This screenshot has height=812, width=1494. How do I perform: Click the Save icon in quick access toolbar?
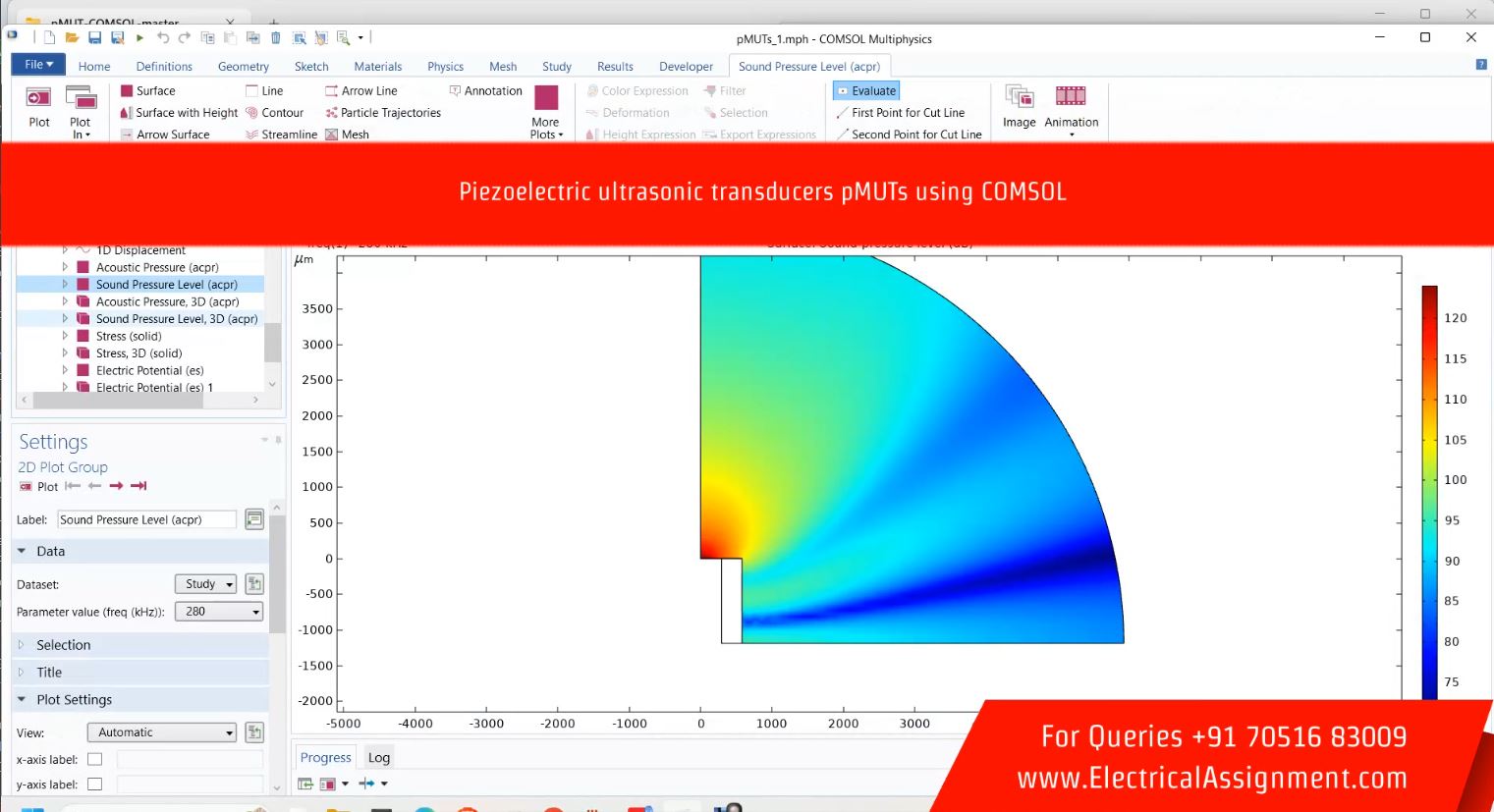click(94, 38)
